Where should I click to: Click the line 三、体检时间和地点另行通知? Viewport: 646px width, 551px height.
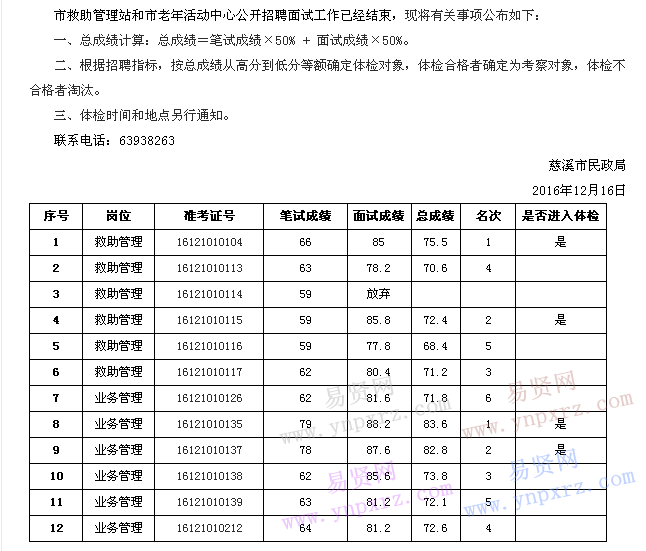(142, 115)
